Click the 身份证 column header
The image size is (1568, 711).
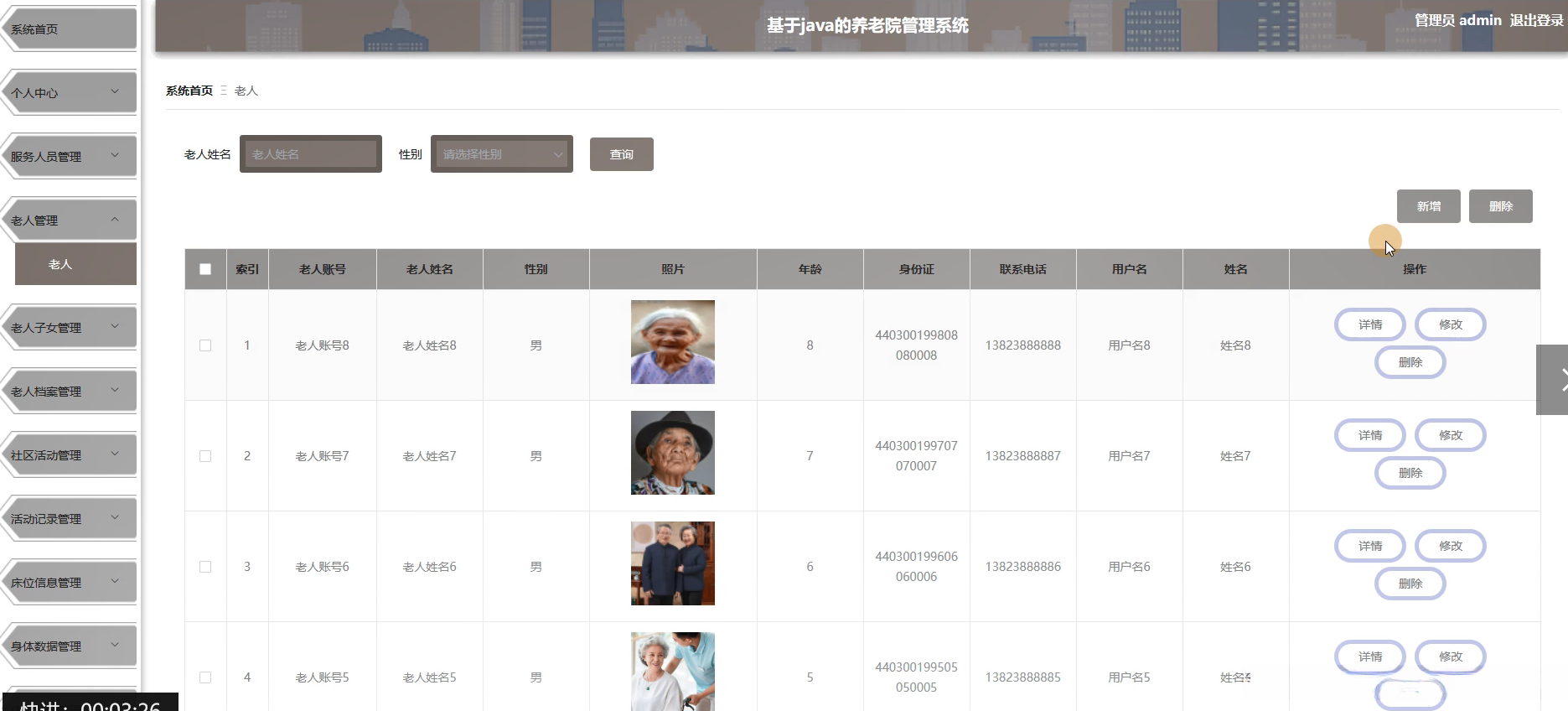pyautogui.click(x=917, y=269)
